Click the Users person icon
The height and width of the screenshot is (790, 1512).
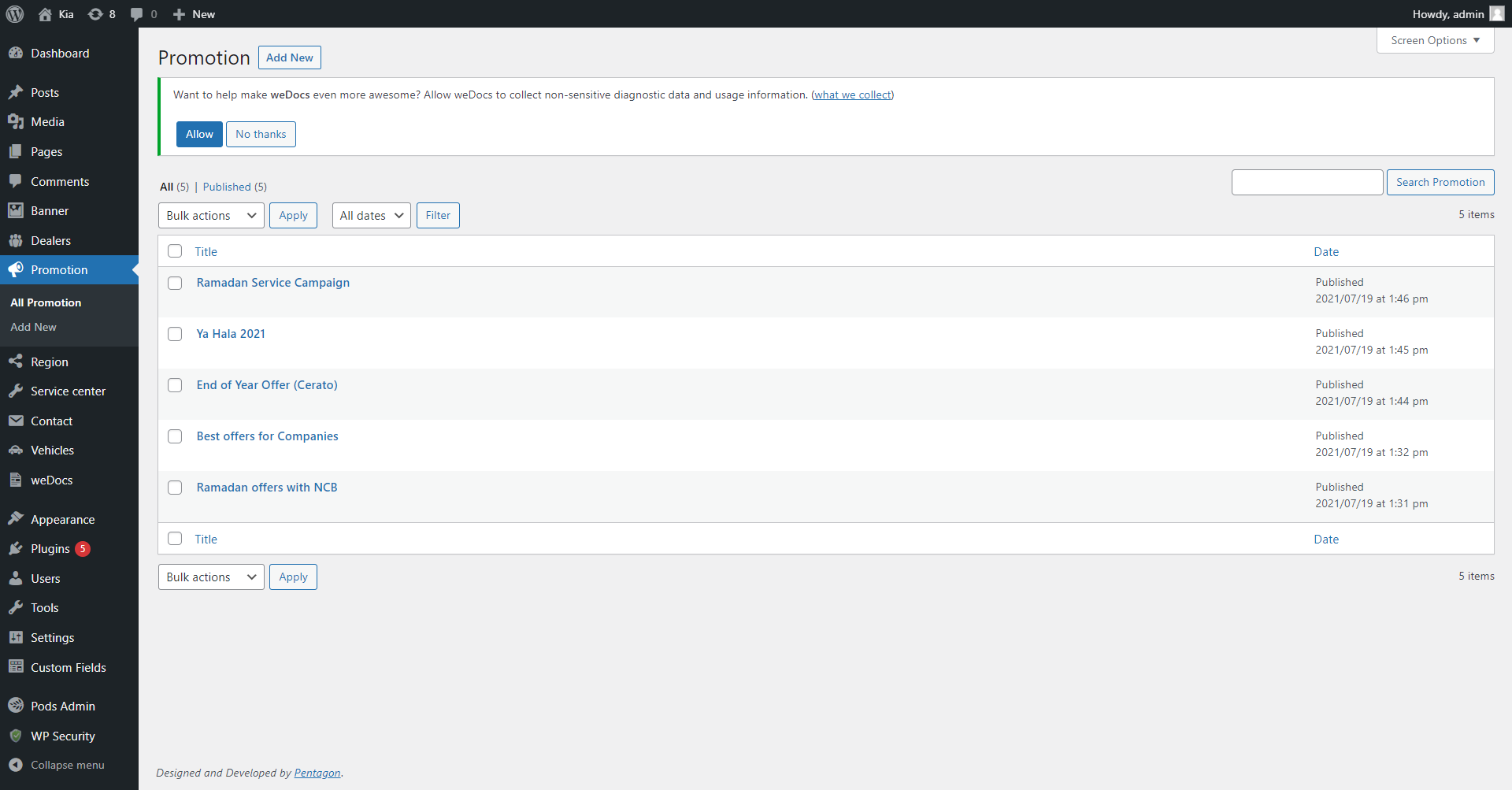(x=16, y=578)
